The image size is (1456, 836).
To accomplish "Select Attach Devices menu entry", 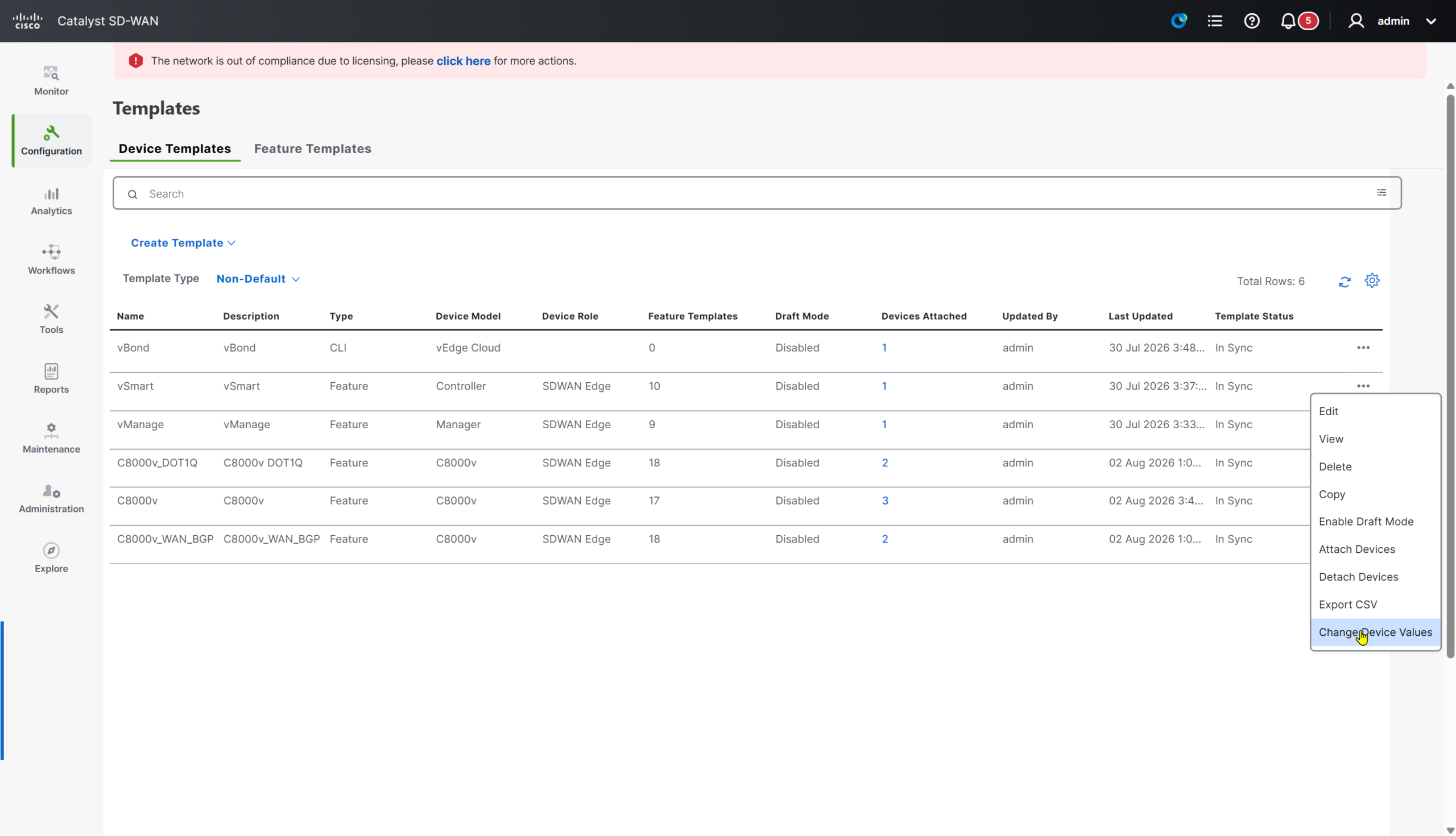I will [1375, 549].
